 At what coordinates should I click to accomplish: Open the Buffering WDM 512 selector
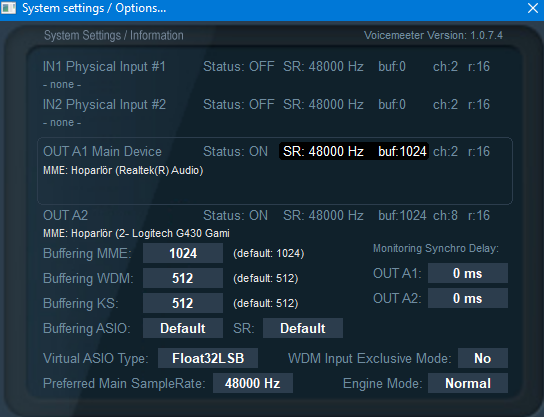tap(183, 278)
